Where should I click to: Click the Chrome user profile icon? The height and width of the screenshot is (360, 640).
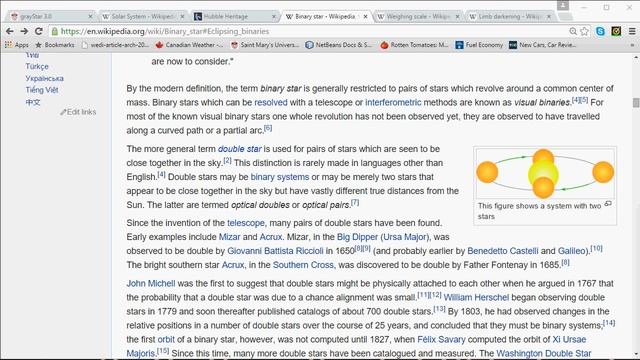point(563,5)
